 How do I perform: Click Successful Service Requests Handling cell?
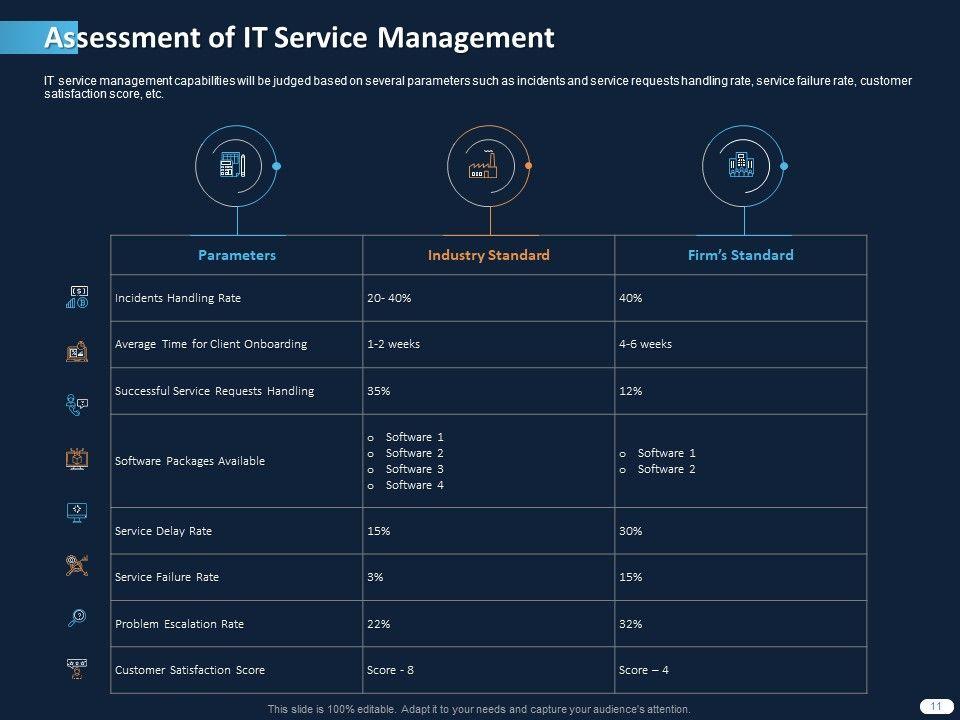pyautogui.click(x=236, y=391)
